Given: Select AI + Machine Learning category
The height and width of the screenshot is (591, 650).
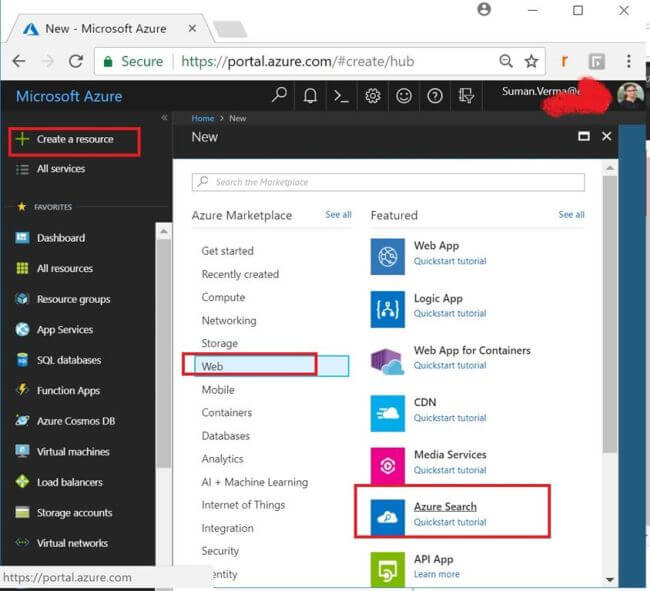Looking at the screenshot, I should tap(255, 482).
